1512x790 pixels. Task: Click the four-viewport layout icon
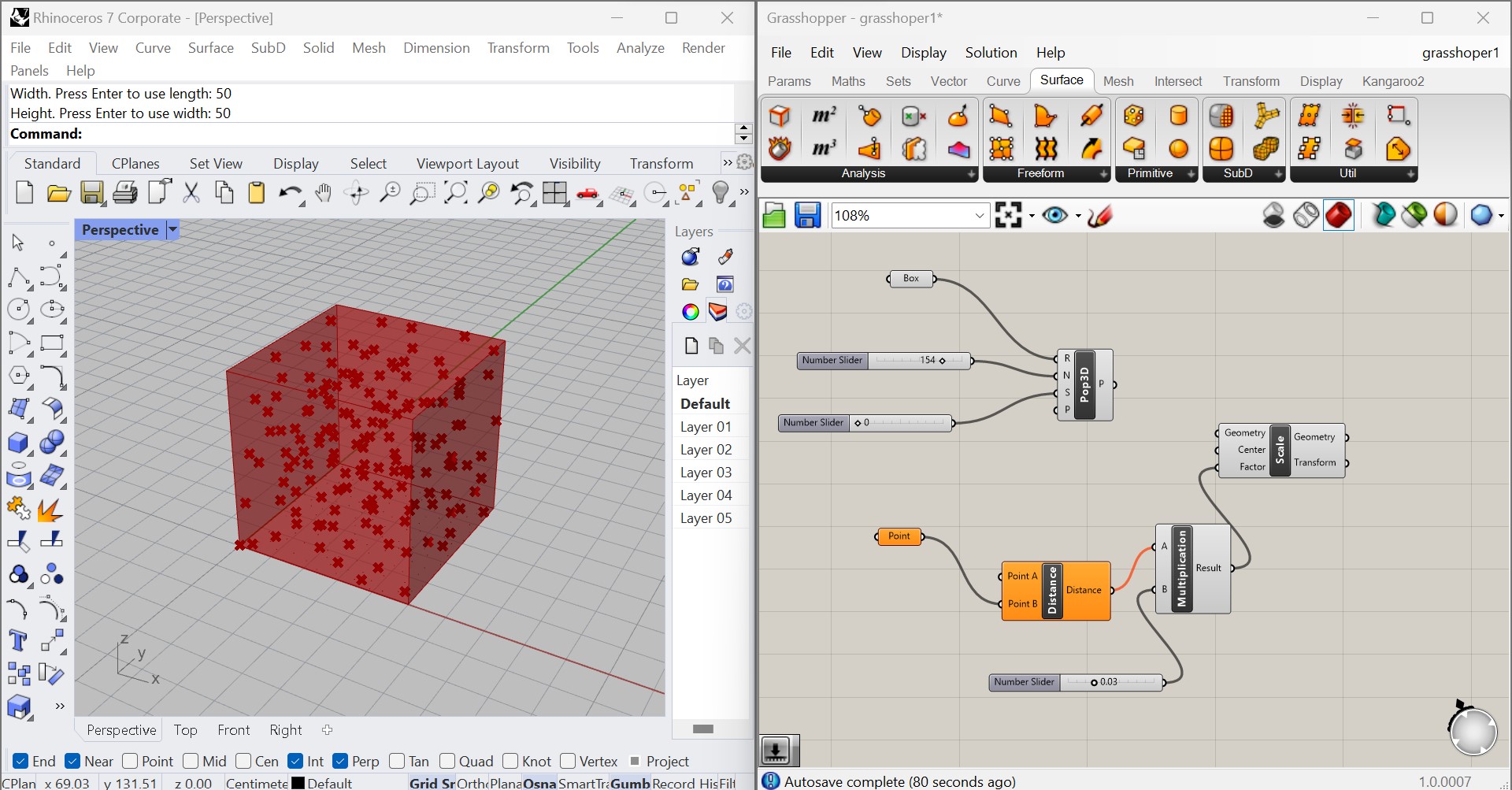click(x=555, y=193)
